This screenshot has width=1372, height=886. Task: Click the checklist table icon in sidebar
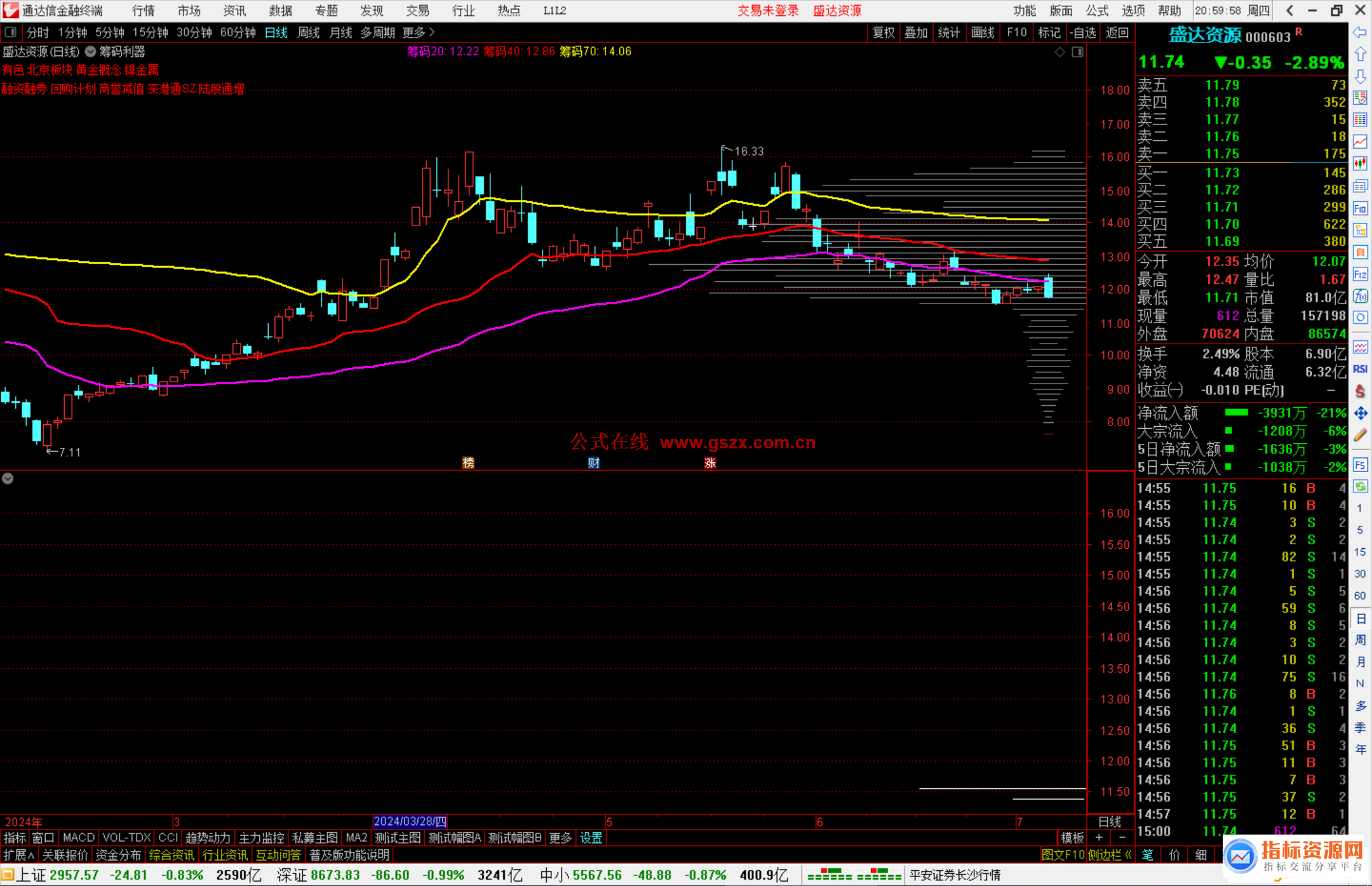coord(1360,98)
